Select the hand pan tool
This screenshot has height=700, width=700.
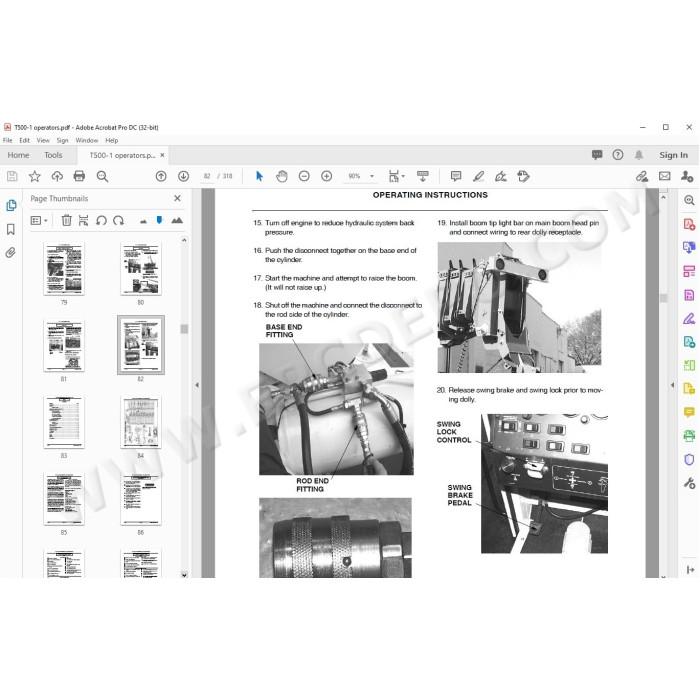coord(282,176)
